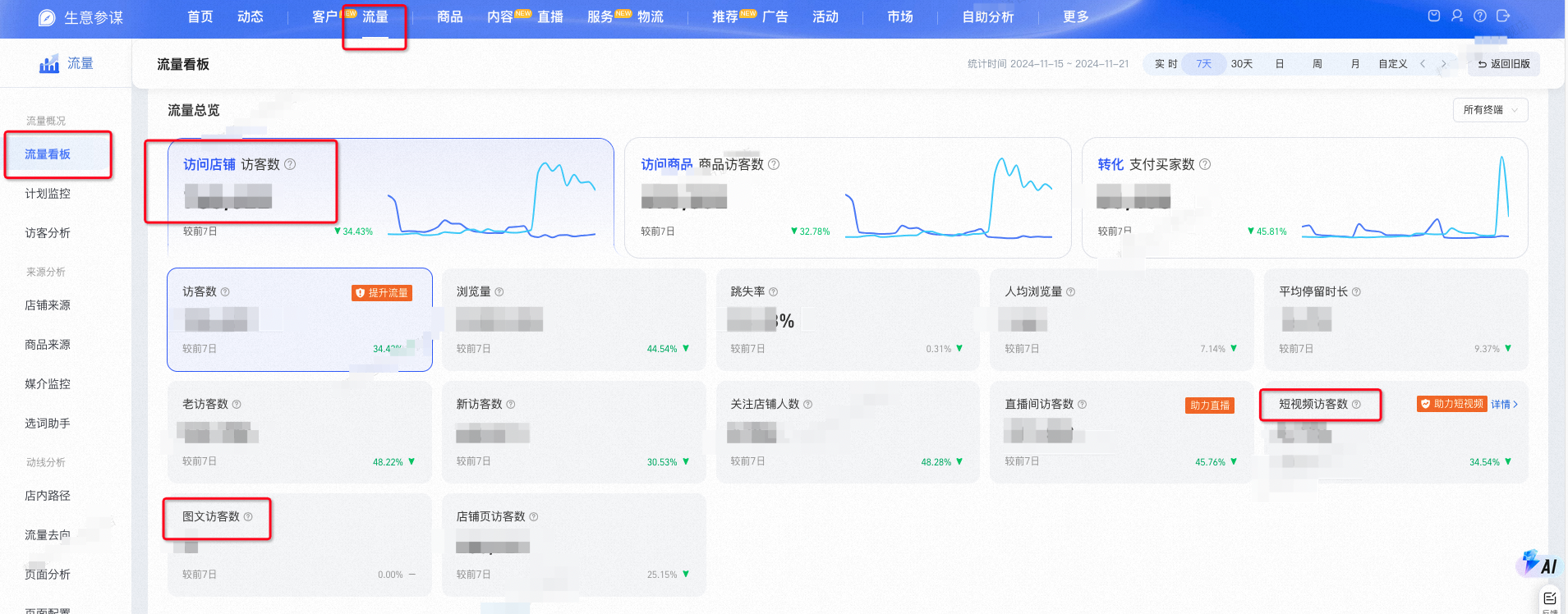Open the 所有终端 dropdown
The width and height of the screenshot is (1568, 614).
[1490, 110]
